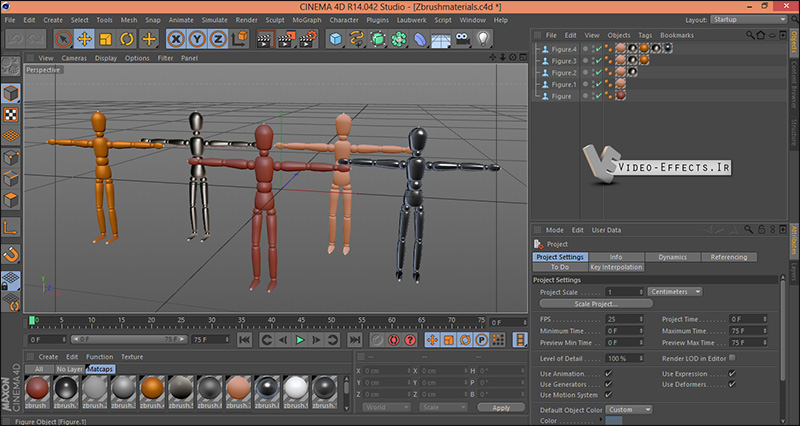Click the Maximum Time input field

[748, 331]
